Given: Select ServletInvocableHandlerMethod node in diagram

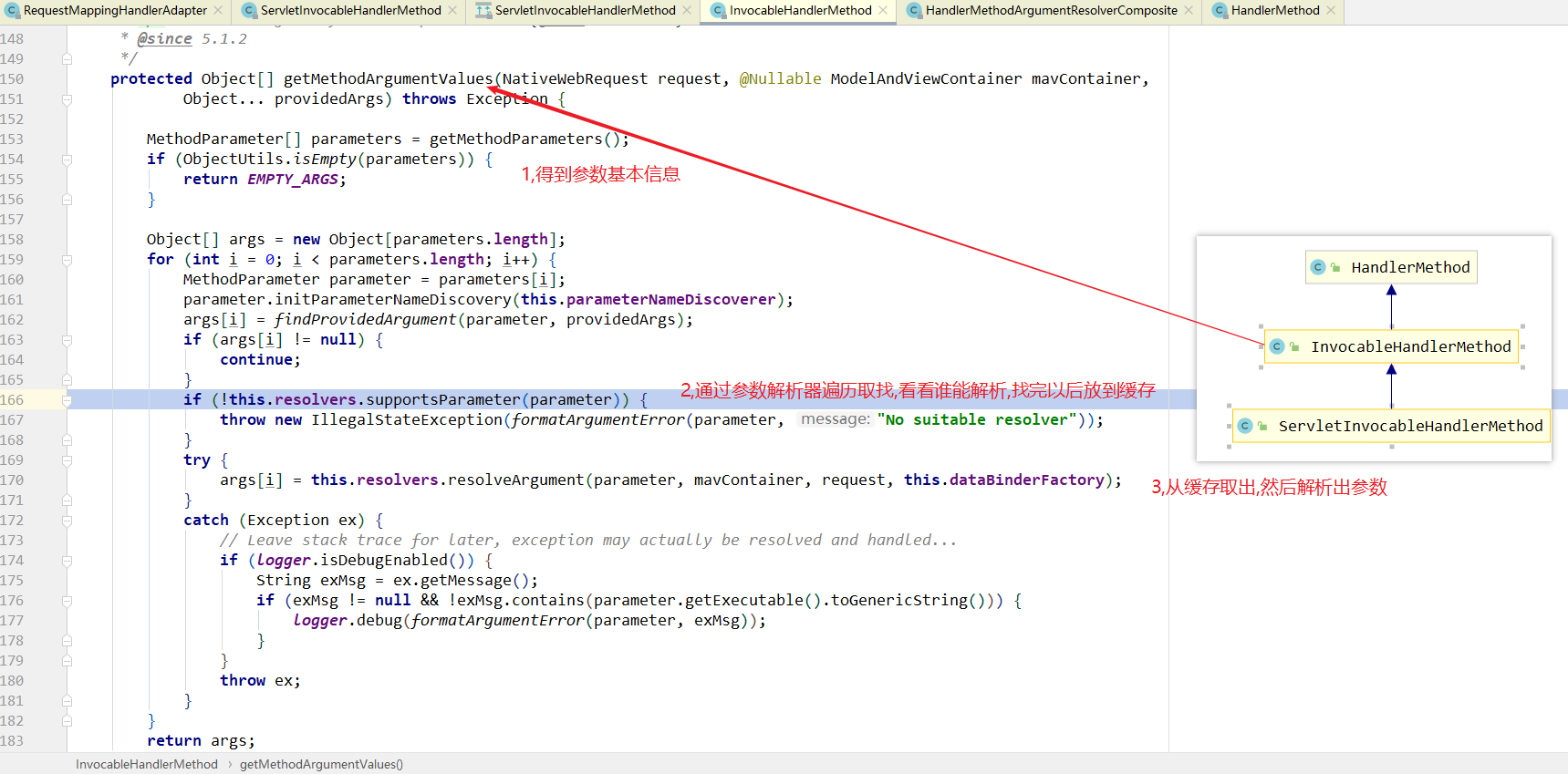Looking at the screenshot, I should (x=1391, y=426).
